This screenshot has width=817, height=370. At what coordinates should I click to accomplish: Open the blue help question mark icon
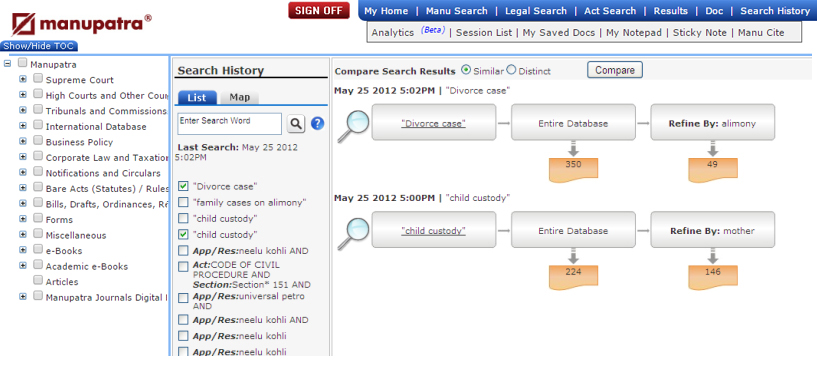[x=317, y=124]
